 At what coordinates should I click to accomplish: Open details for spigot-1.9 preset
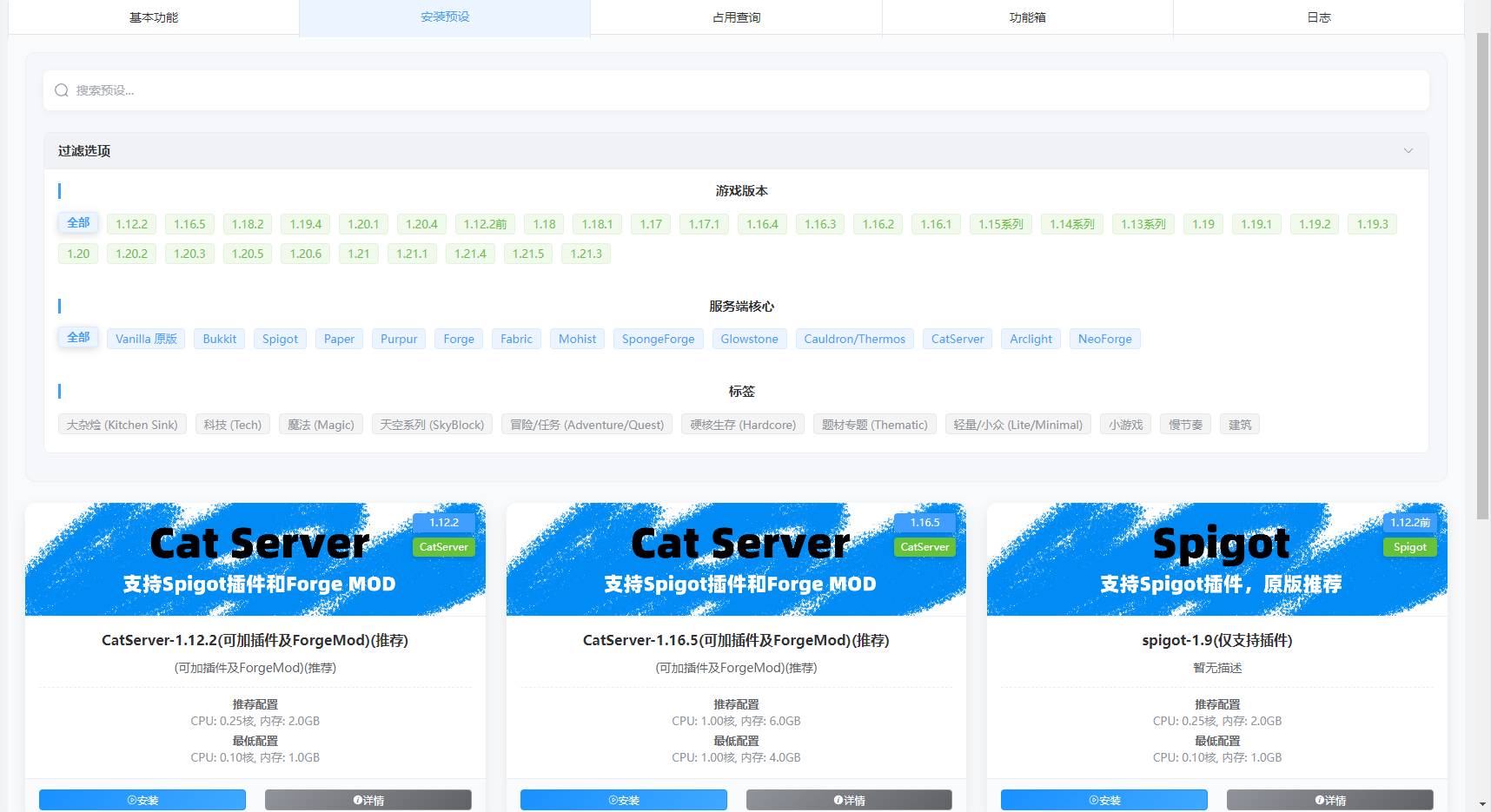(x=1329, y=800)
